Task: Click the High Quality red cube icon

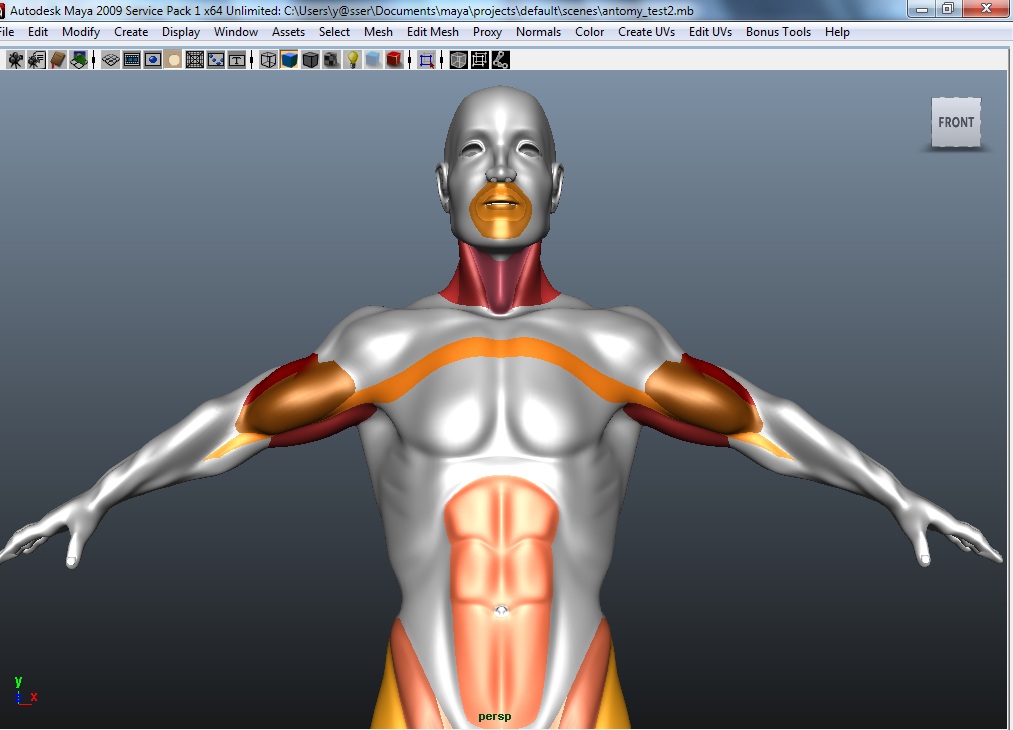Action: tap(394, 60)
